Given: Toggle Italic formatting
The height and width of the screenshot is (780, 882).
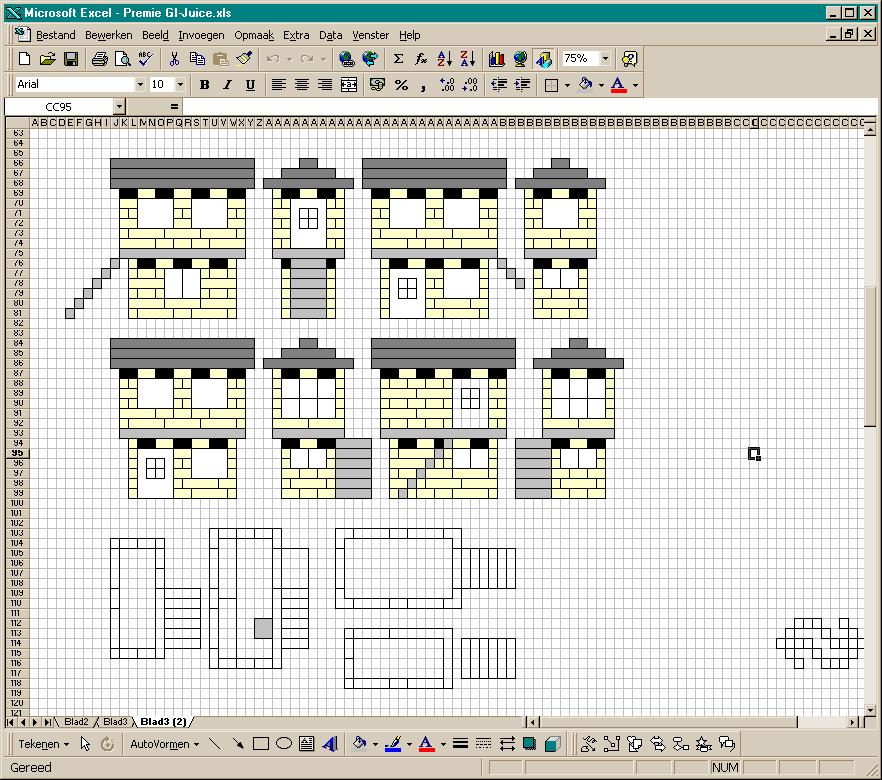Looking at the screenshot, I should pos(227,85).
